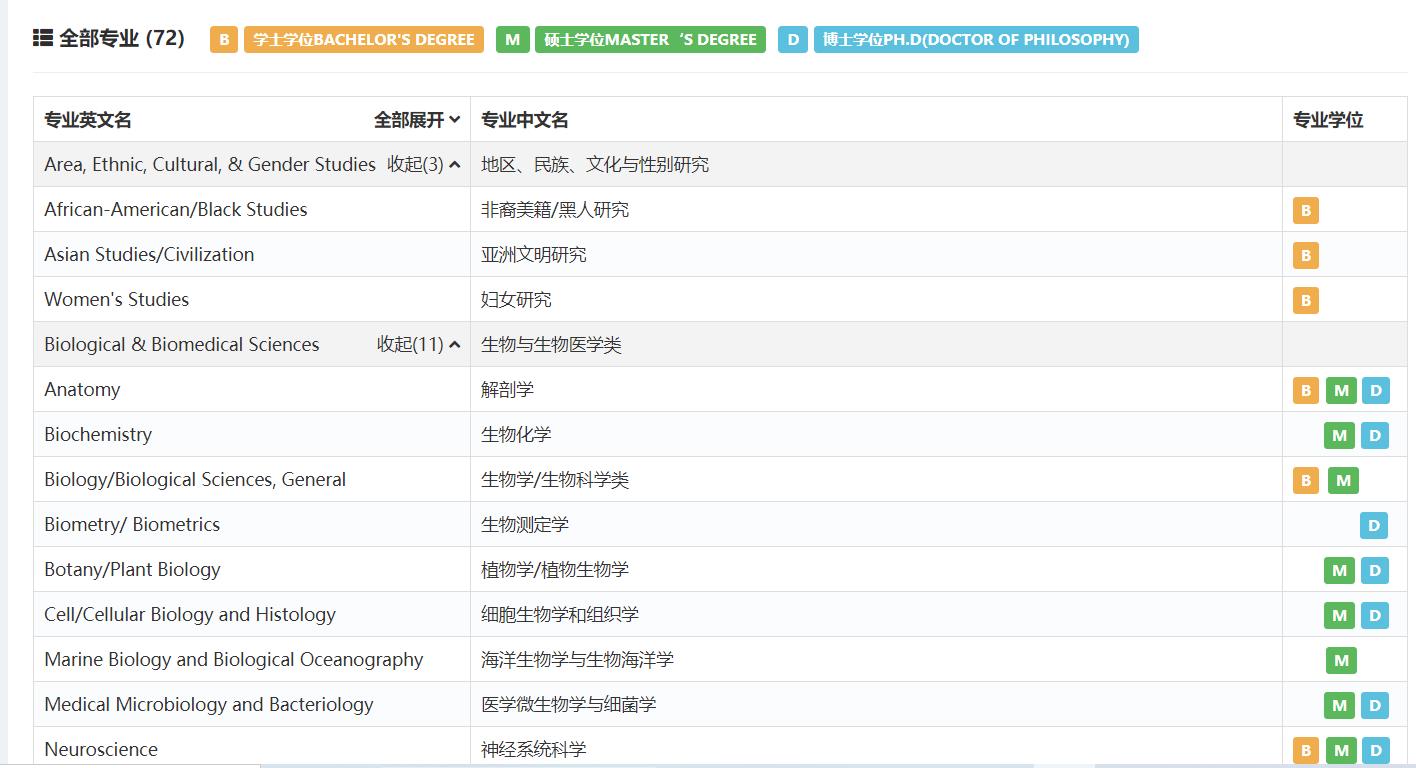
Task: Select Medical Microbiology and Bacteriology text
Action: tap(209, 705)
